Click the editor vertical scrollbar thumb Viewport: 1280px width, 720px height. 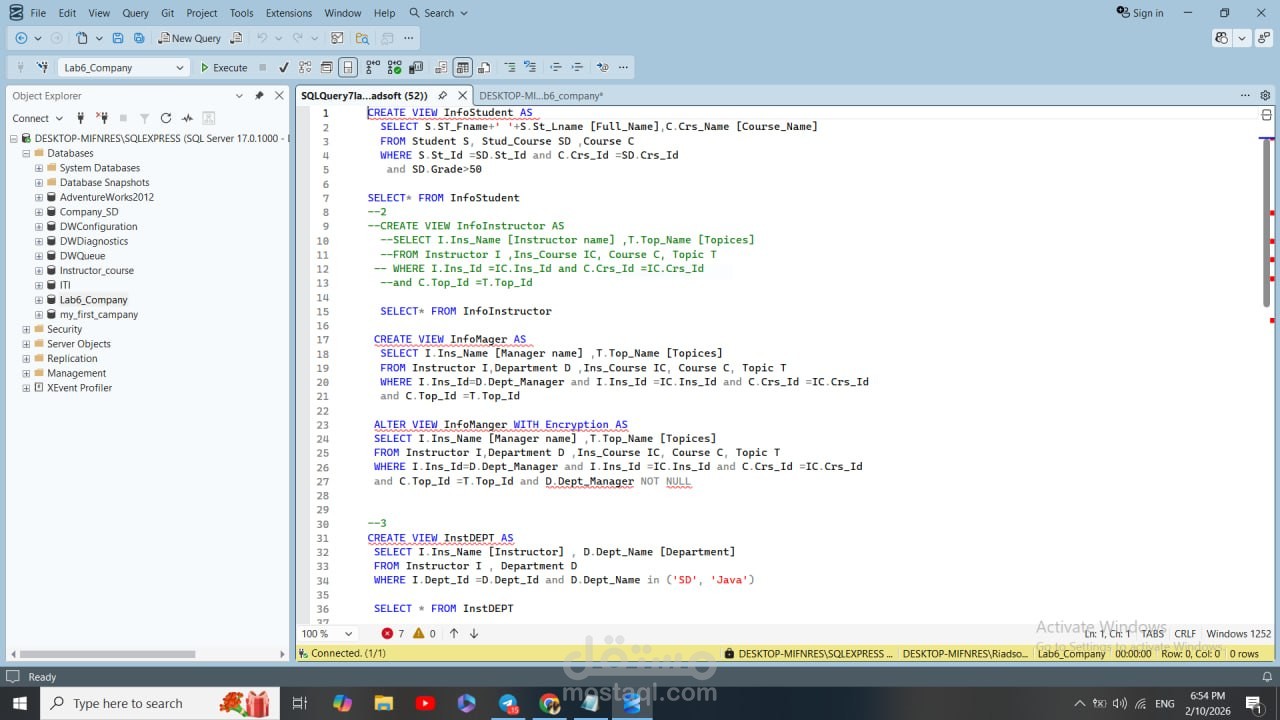1266,222
